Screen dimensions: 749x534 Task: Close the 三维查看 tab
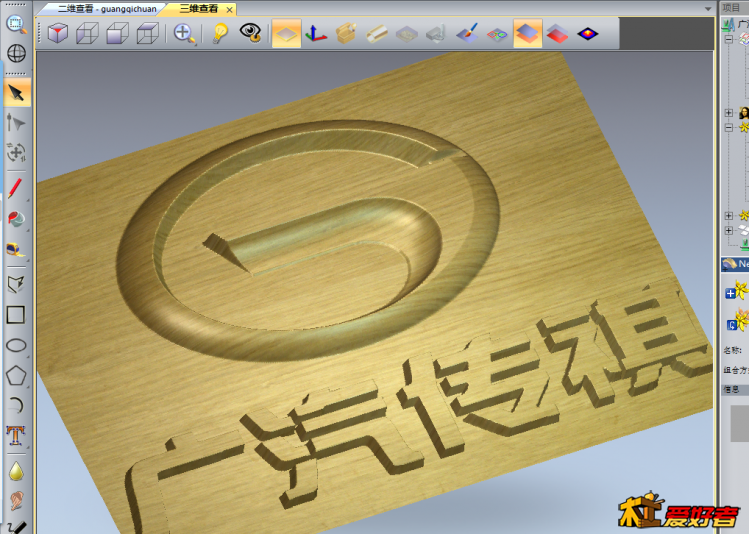[229, 10]
